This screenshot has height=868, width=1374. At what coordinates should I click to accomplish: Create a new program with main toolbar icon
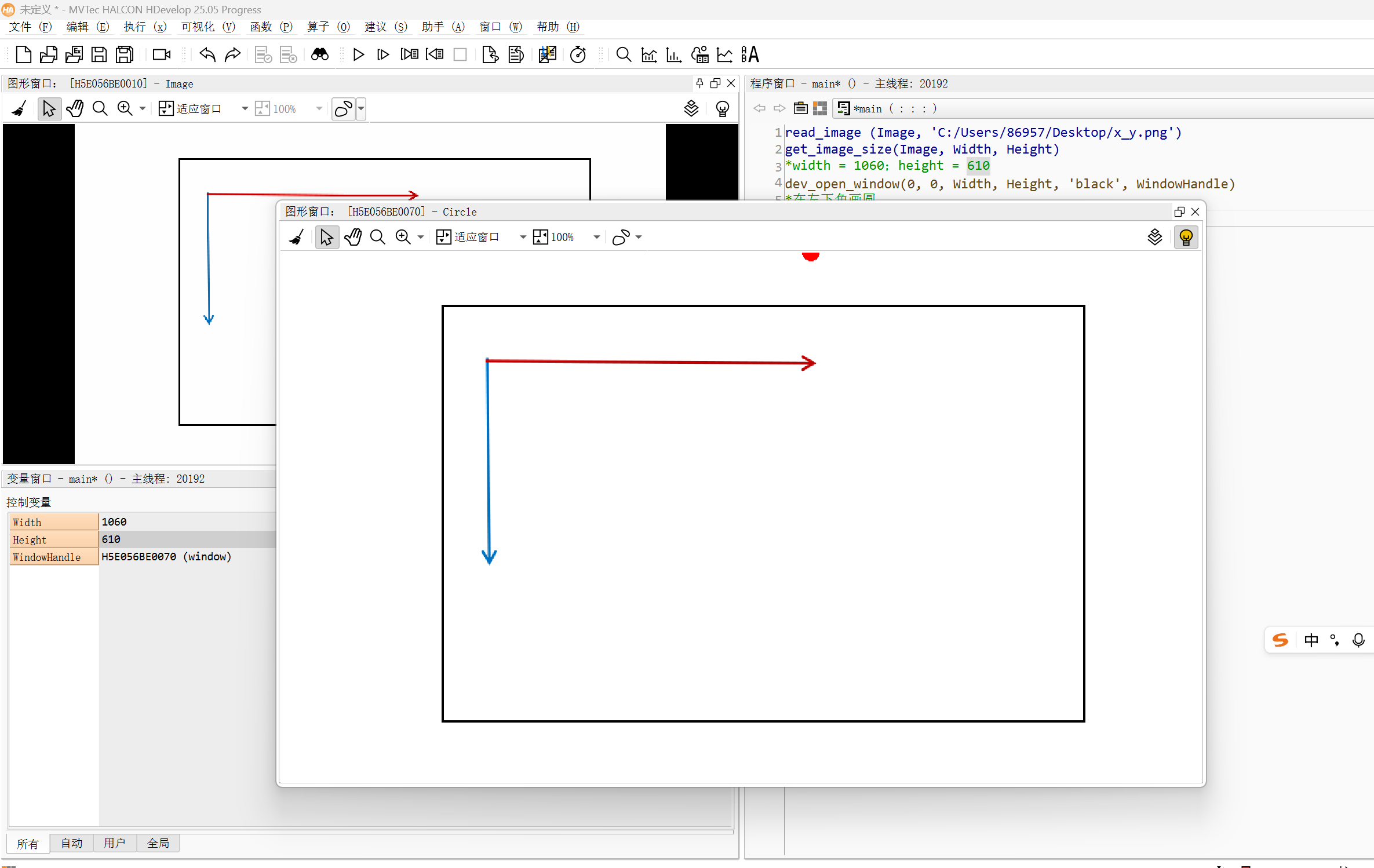click(x=23, y=54)
